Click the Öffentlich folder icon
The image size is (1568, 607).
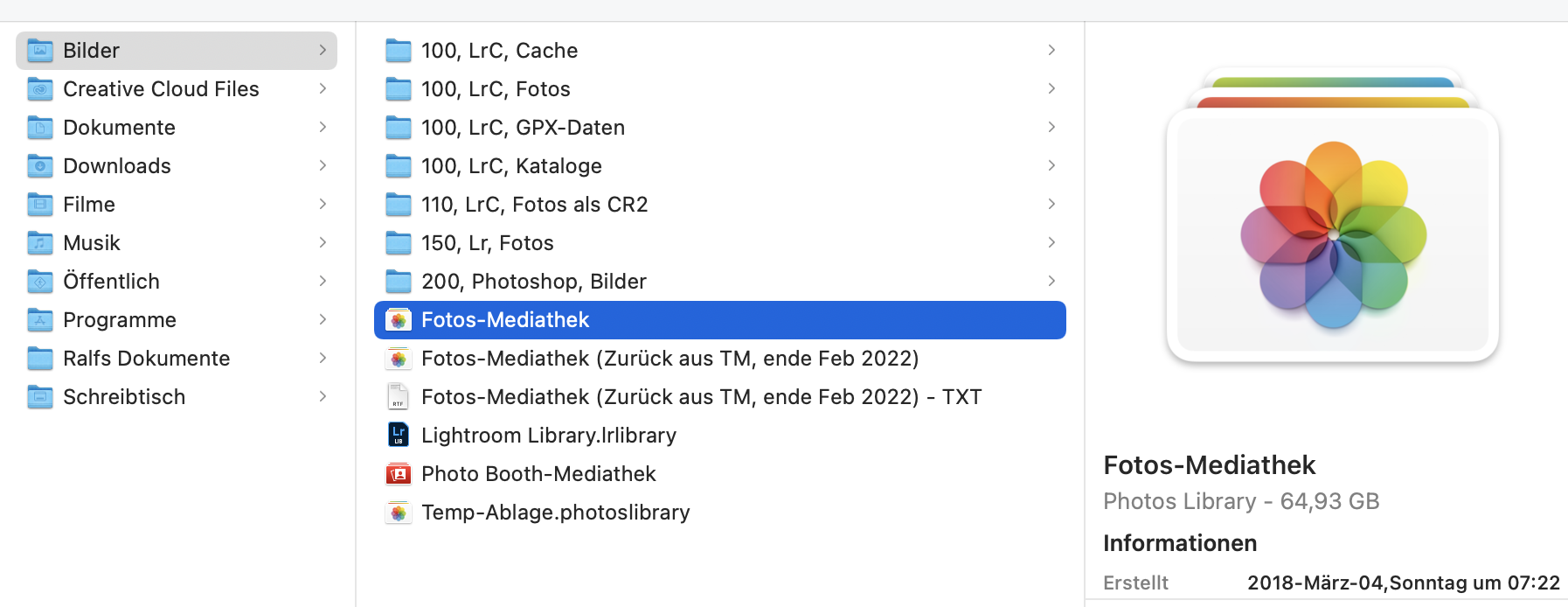(40, 282)
